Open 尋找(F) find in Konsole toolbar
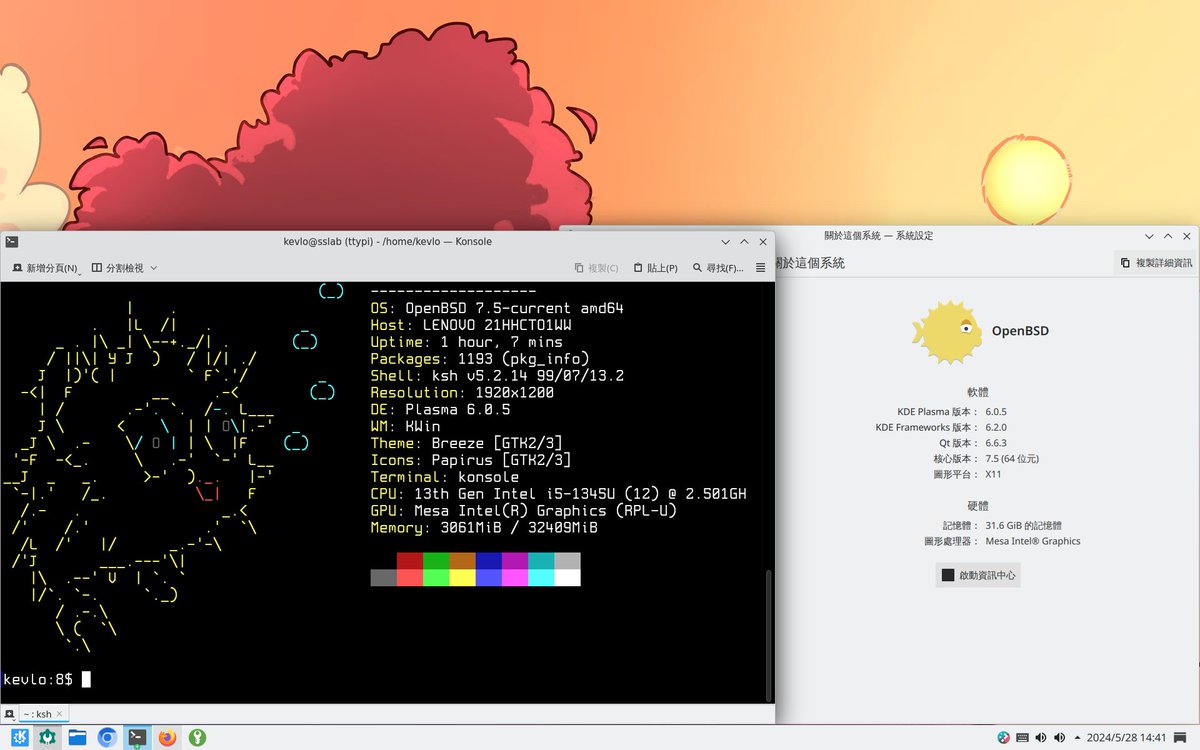Screen dimensions: 1200x750 tap(716, 268)
